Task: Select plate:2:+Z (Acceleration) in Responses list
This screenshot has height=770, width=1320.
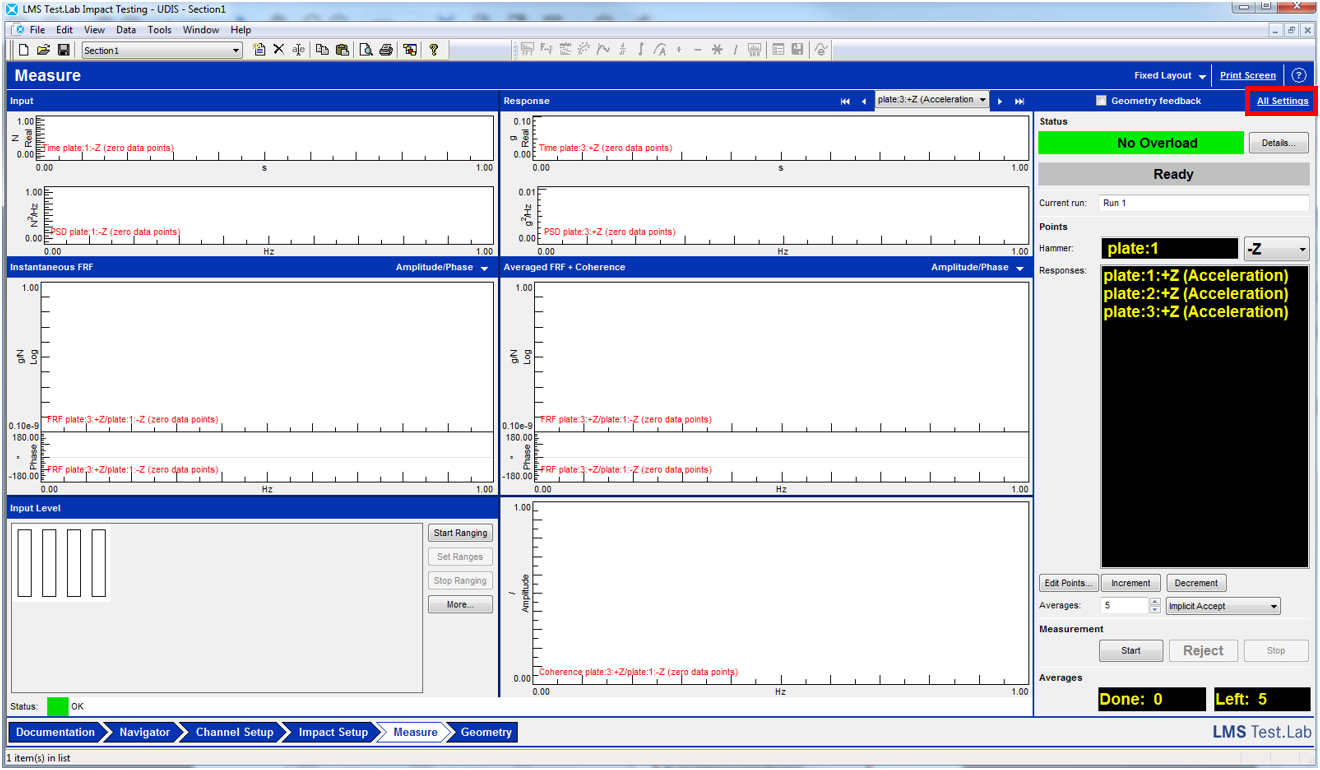Action: coord(1196,294)
